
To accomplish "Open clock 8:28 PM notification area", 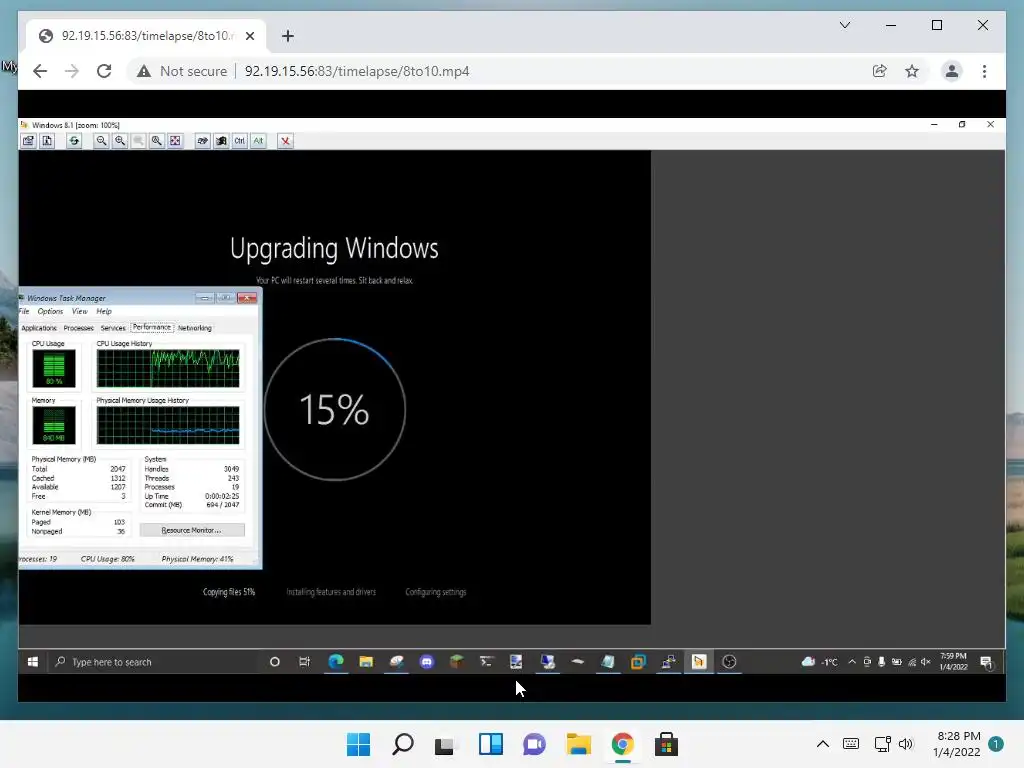I will [957, 744].
